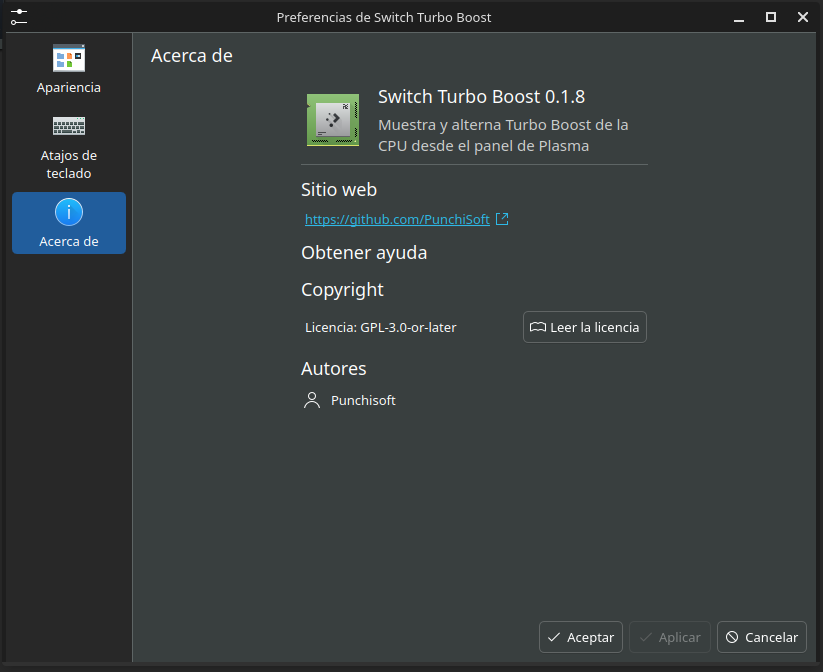Click the settings sliders icon in title bar
Image resolution: width=823 pixels, height=672 pixels.
tap(19, 17)
